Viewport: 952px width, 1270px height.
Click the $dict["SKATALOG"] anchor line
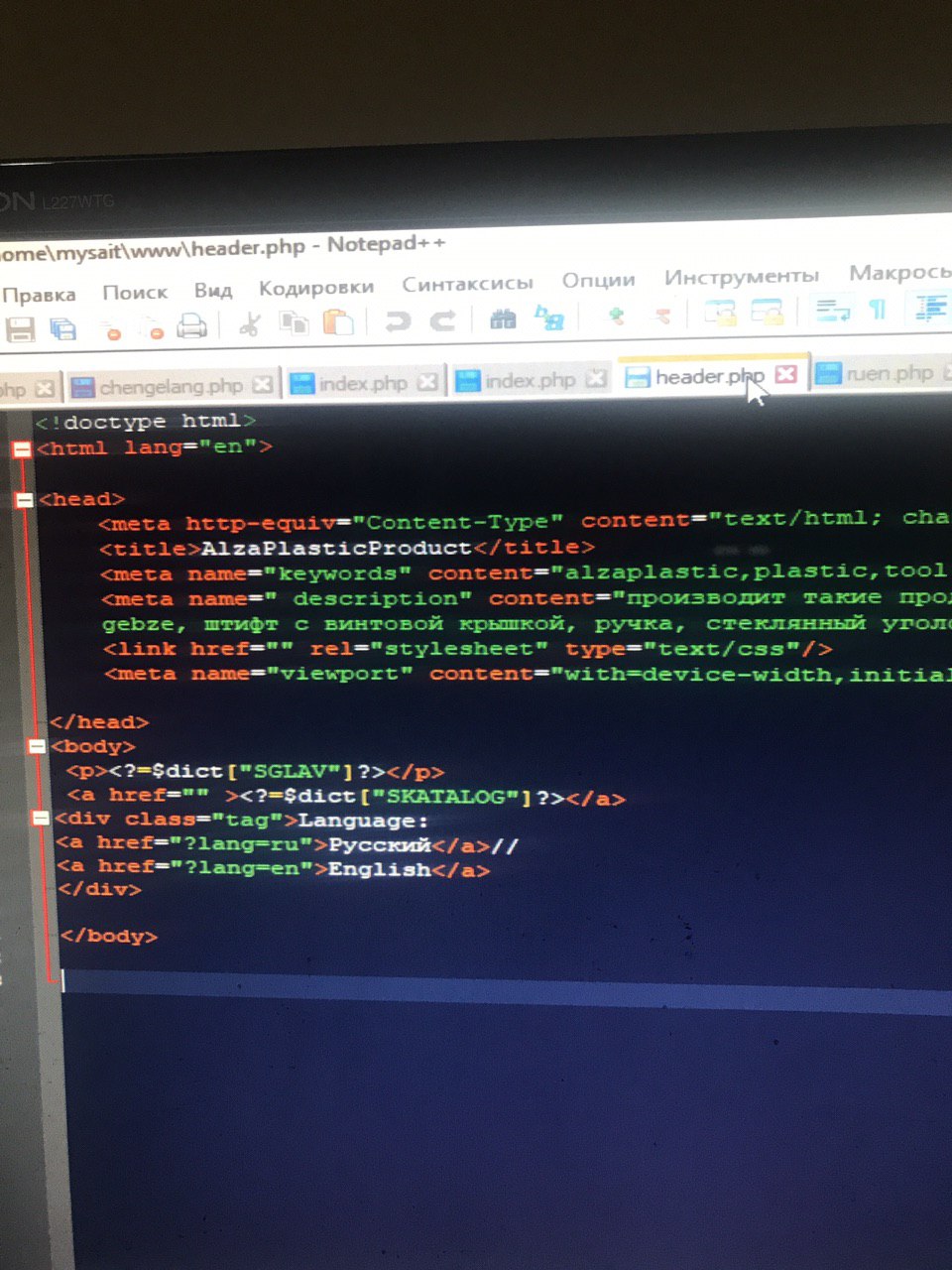pyautogui.click(x=345, y=797)
